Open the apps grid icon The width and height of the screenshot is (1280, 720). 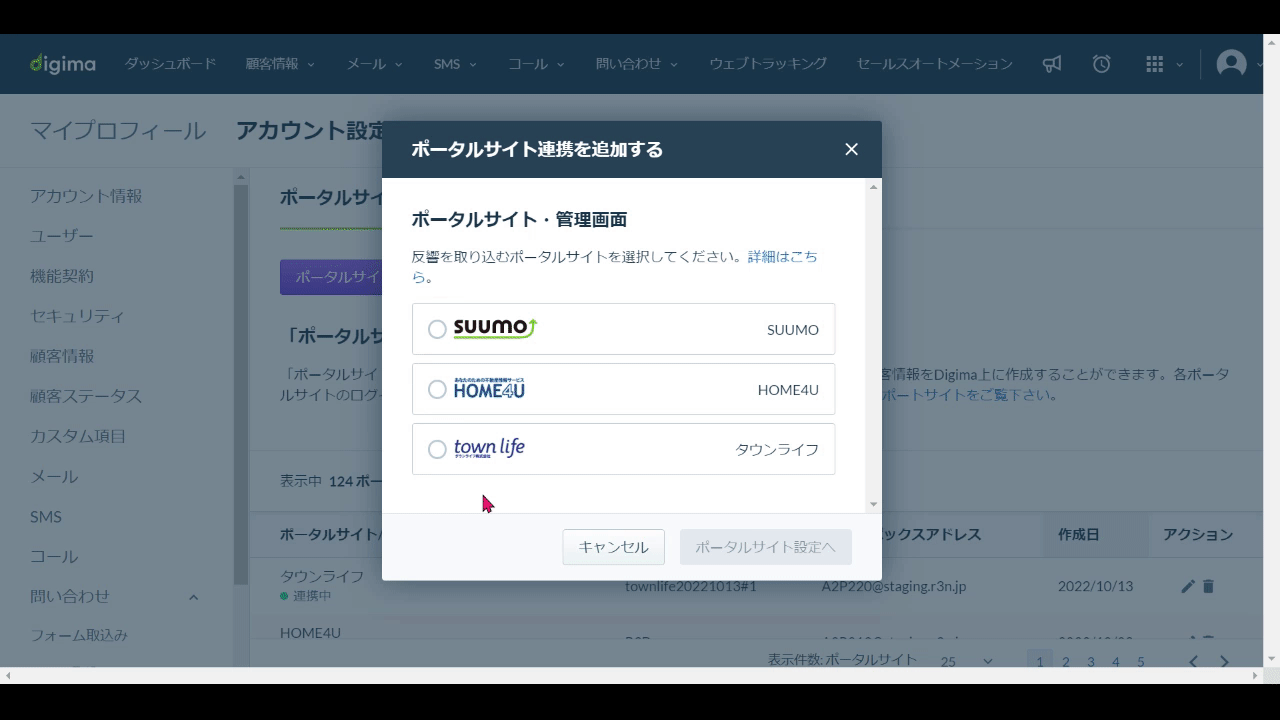coord(1155,64)
